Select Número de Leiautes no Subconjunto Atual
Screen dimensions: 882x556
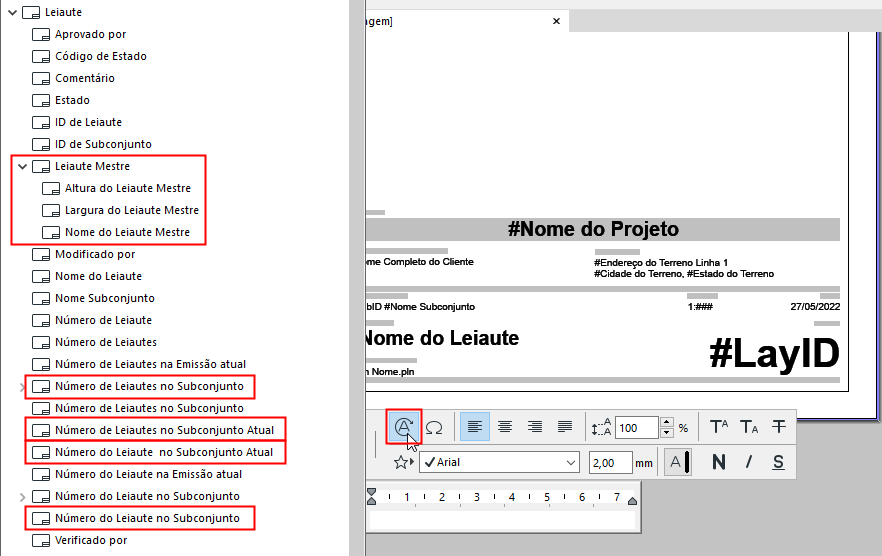(164, 431)
